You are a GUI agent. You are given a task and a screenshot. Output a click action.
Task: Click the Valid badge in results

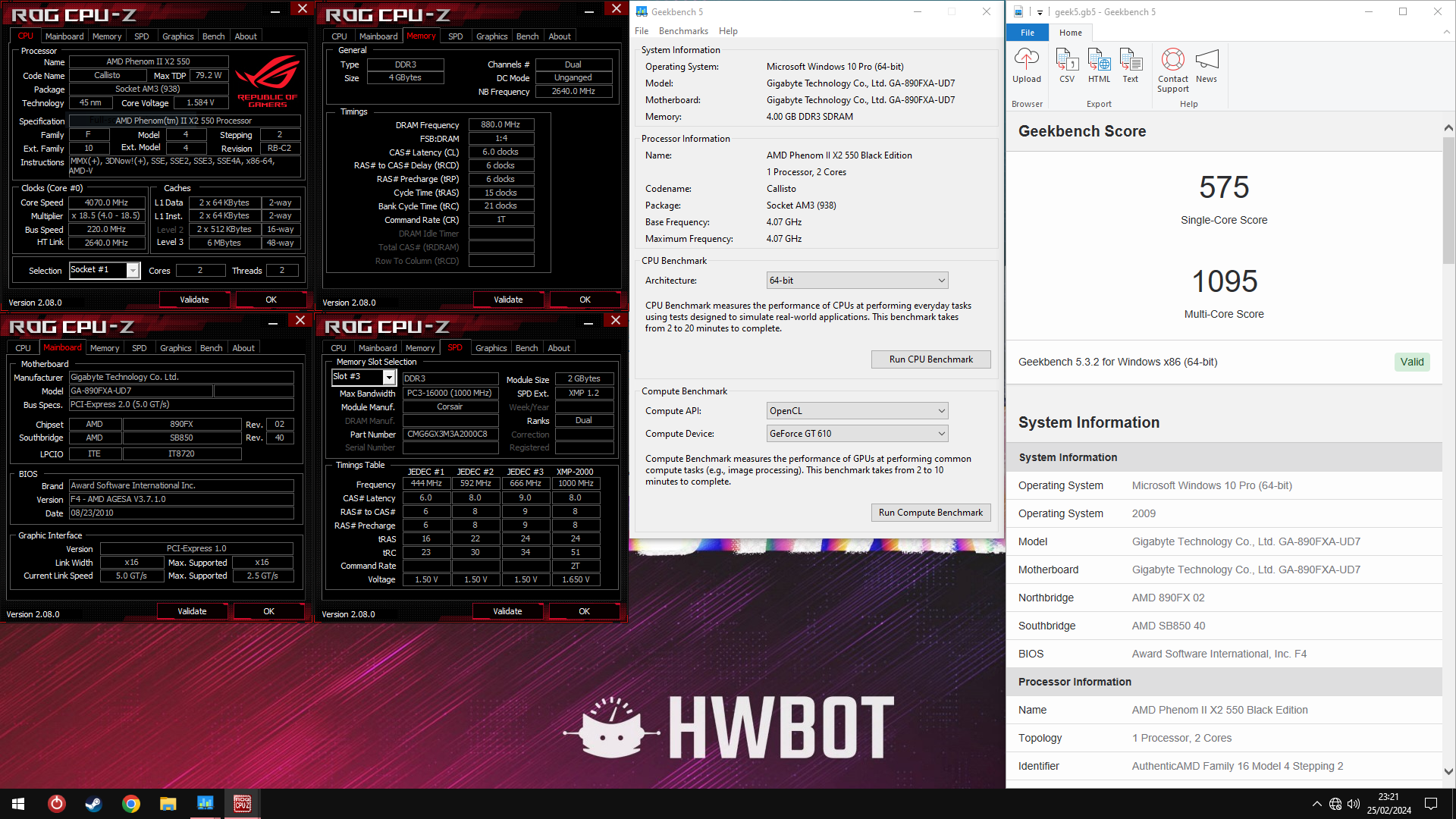1411,362
